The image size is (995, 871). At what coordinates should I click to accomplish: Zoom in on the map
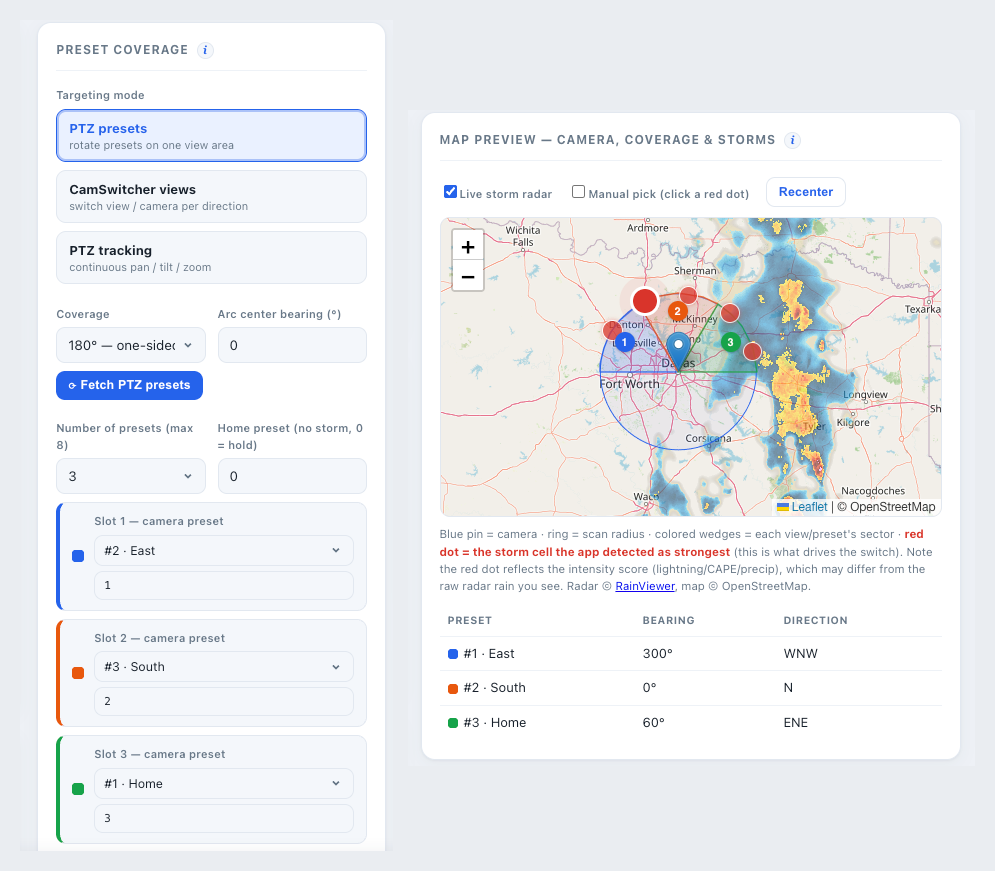tap(468, 247)
